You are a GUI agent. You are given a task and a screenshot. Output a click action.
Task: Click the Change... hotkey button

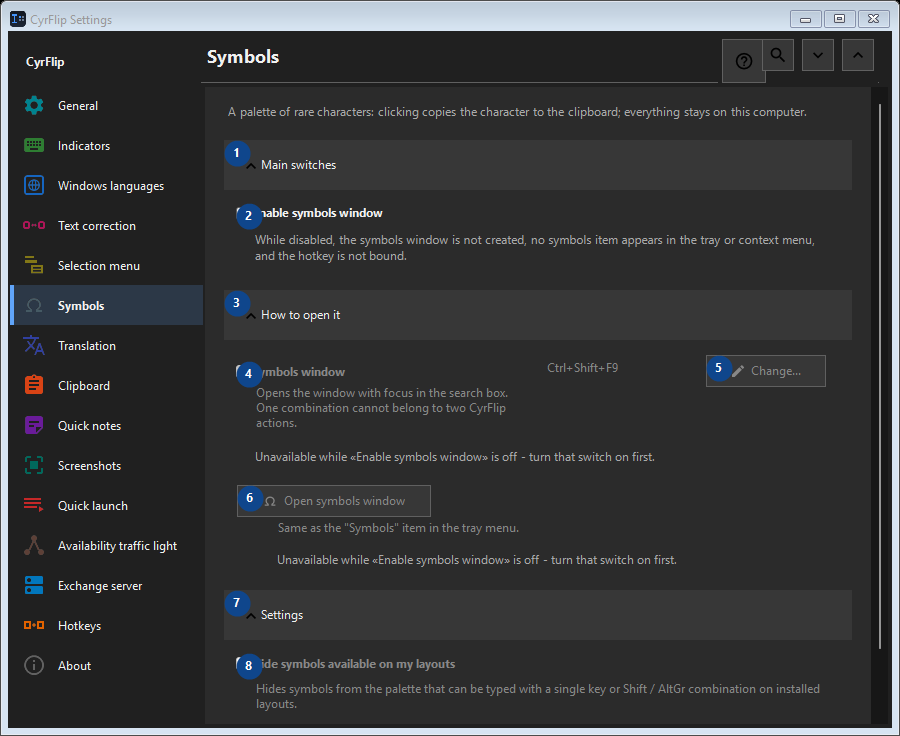click(x=766, y=371)
